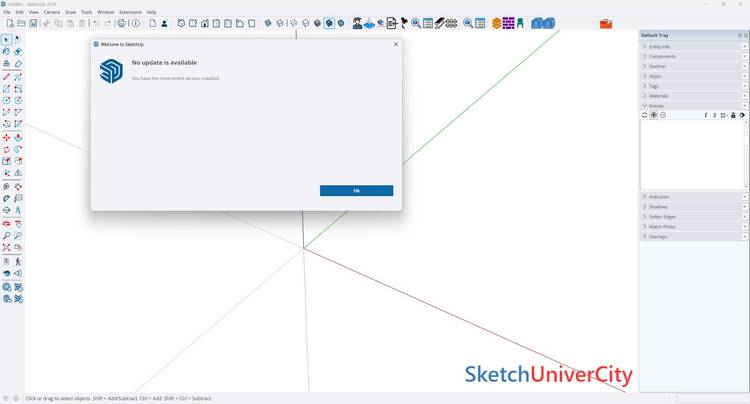Expand the Shadows panel
The image size is (750, 404).
pos(660,207)
